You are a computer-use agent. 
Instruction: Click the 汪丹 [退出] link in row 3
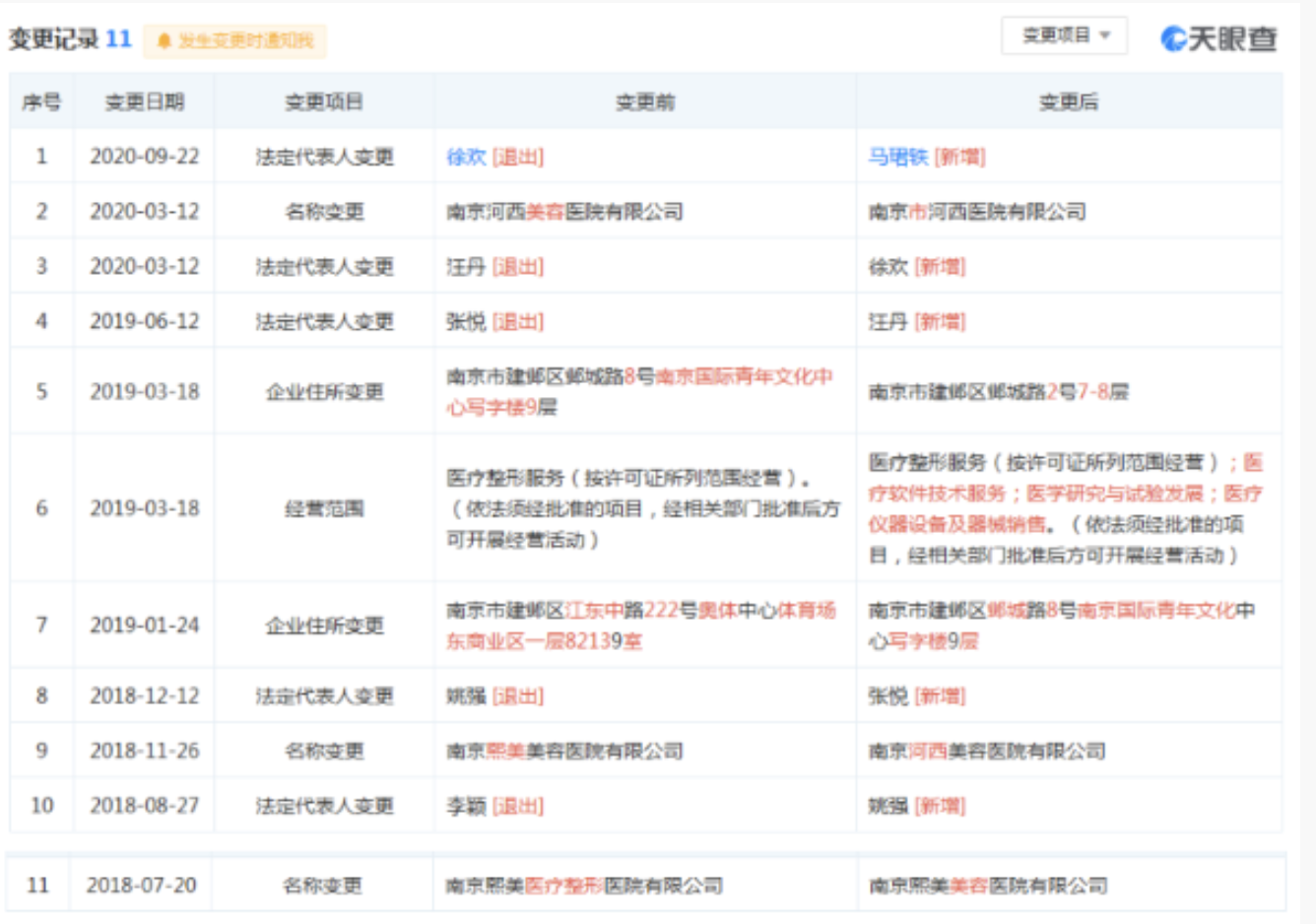click(x=470, y=266)
